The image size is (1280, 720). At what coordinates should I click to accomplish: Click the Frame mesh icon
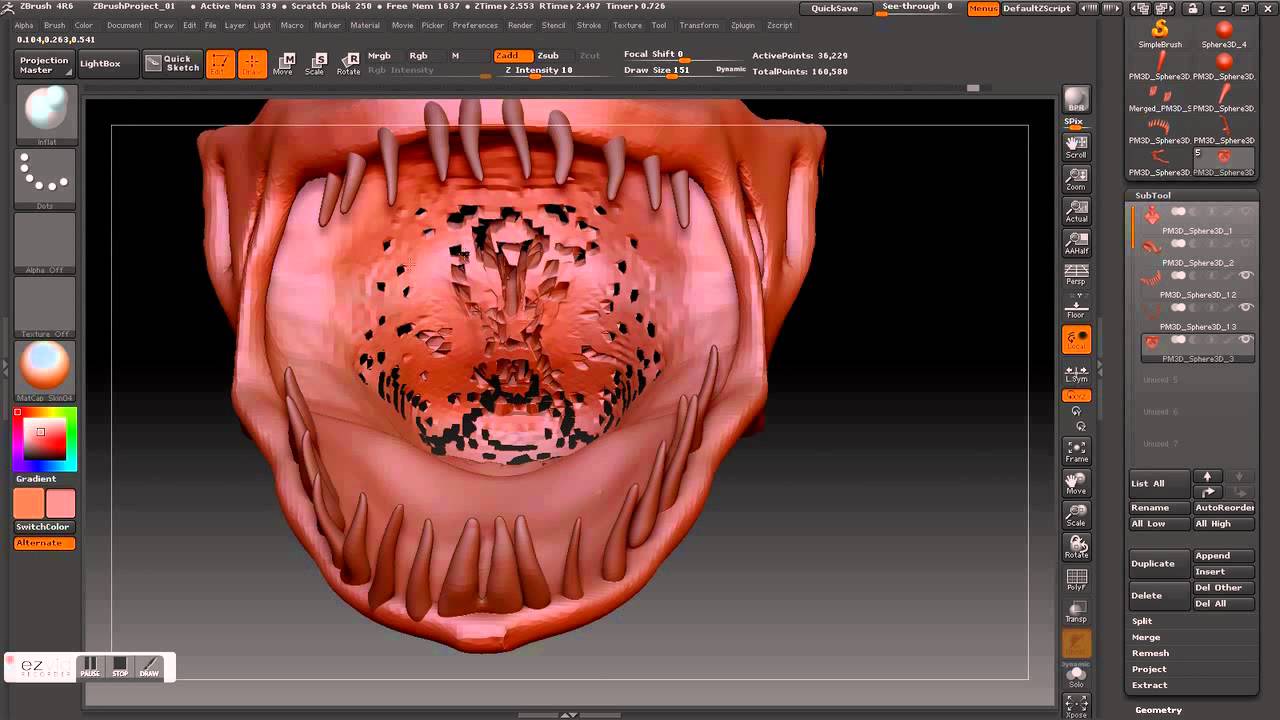tap(1076, 451)
